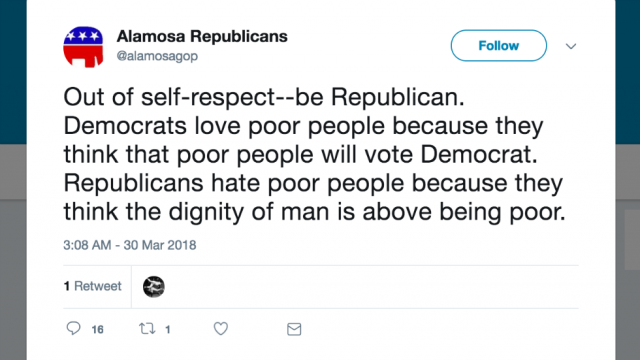Open the Alamosa Republicans profile name
This screenshot has height=360, width=640.
202,36
